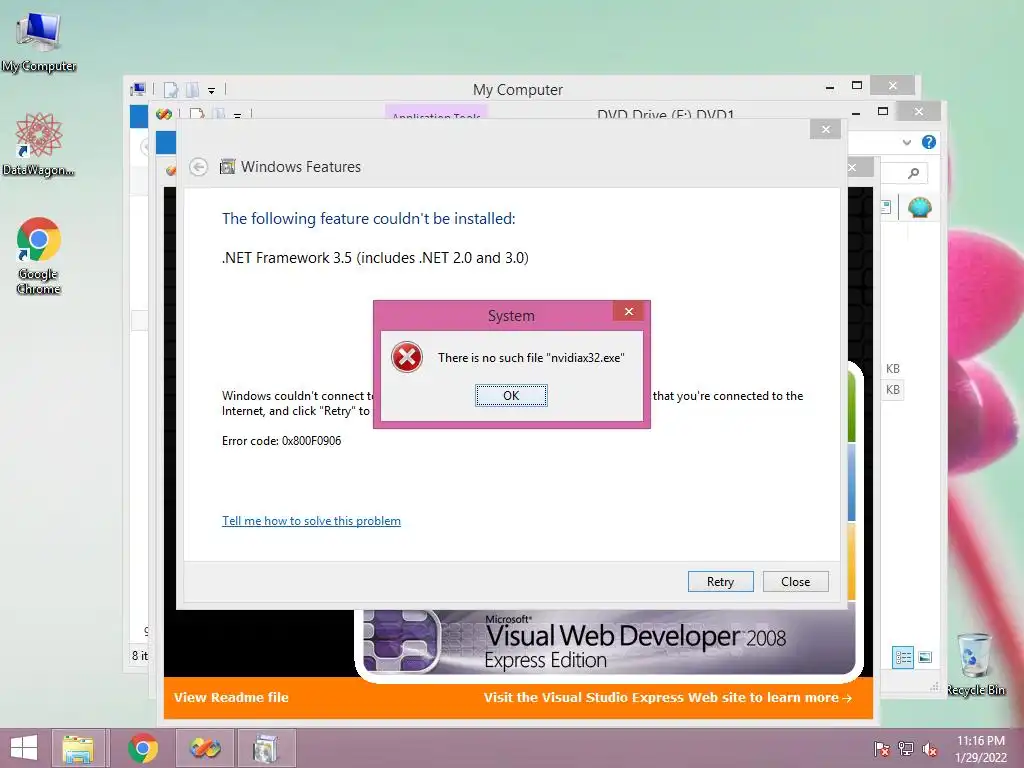This screenshot has height=768, width=1024.
Task: Visit the Visual Studio Express Web site link
Action: click(x=667, y=697)
